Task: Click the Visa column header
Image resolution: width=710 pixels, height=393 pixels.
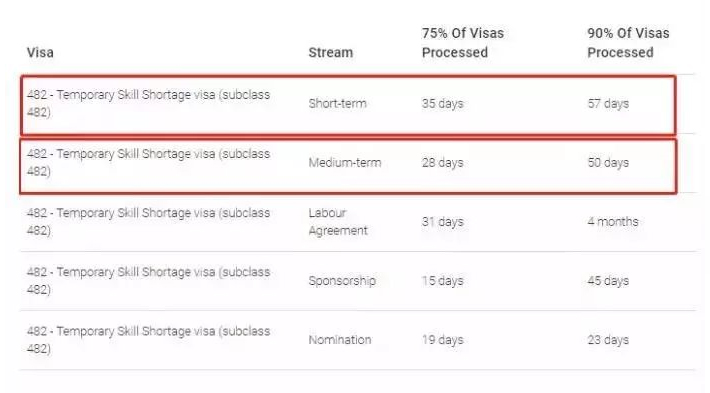Action: [x=40, y=53]
